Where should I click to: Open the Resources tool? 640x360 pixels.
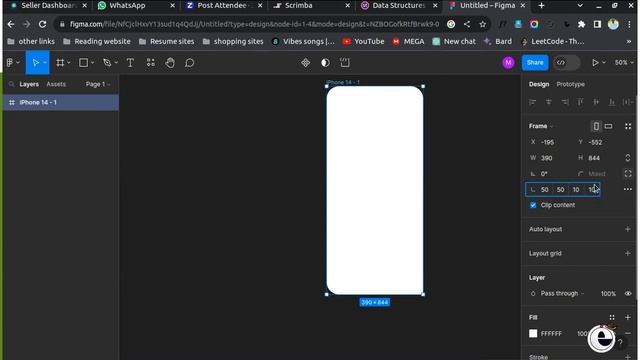tap(151, 62)
